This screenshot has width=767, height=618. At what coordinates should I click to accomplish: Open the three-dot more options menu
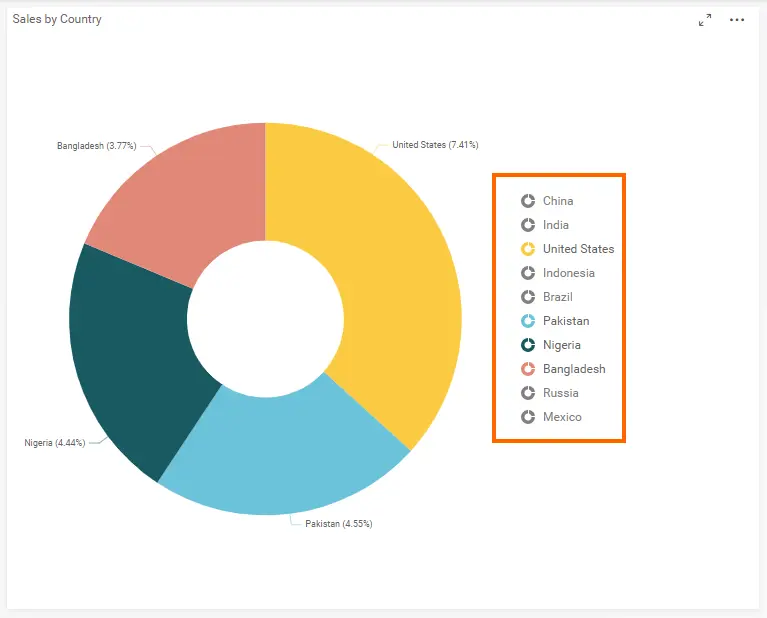point(737,20)
